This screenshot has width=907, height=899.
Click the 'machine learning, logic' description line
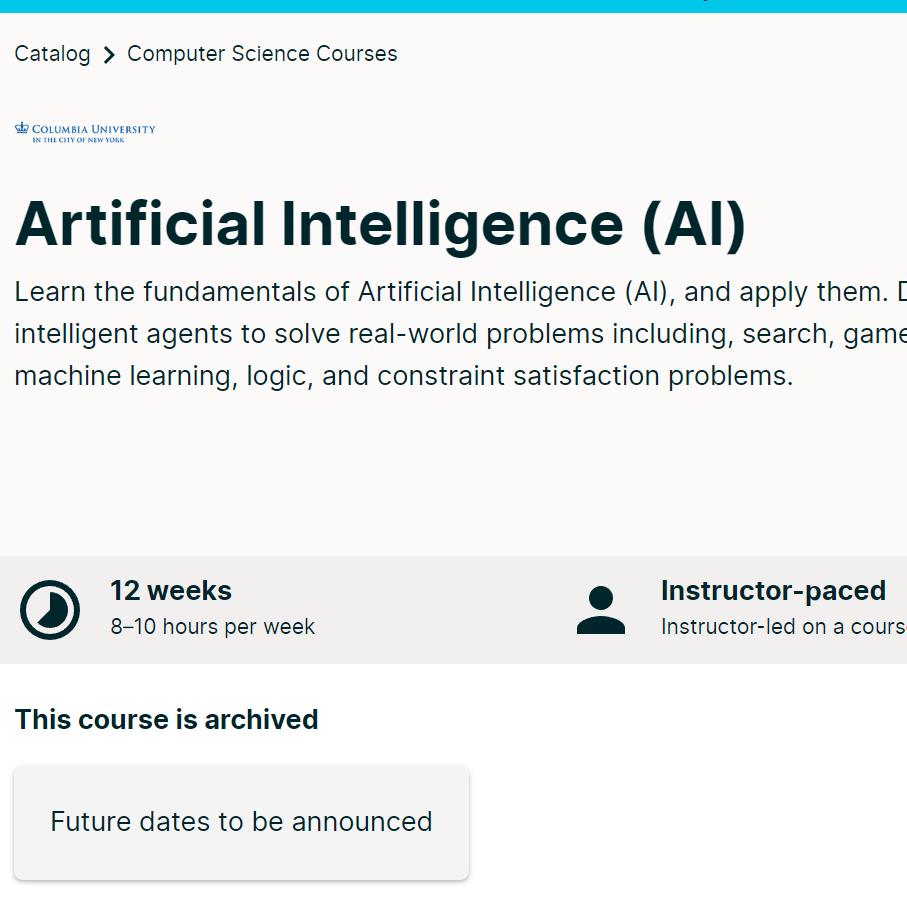tap(403, 376)
